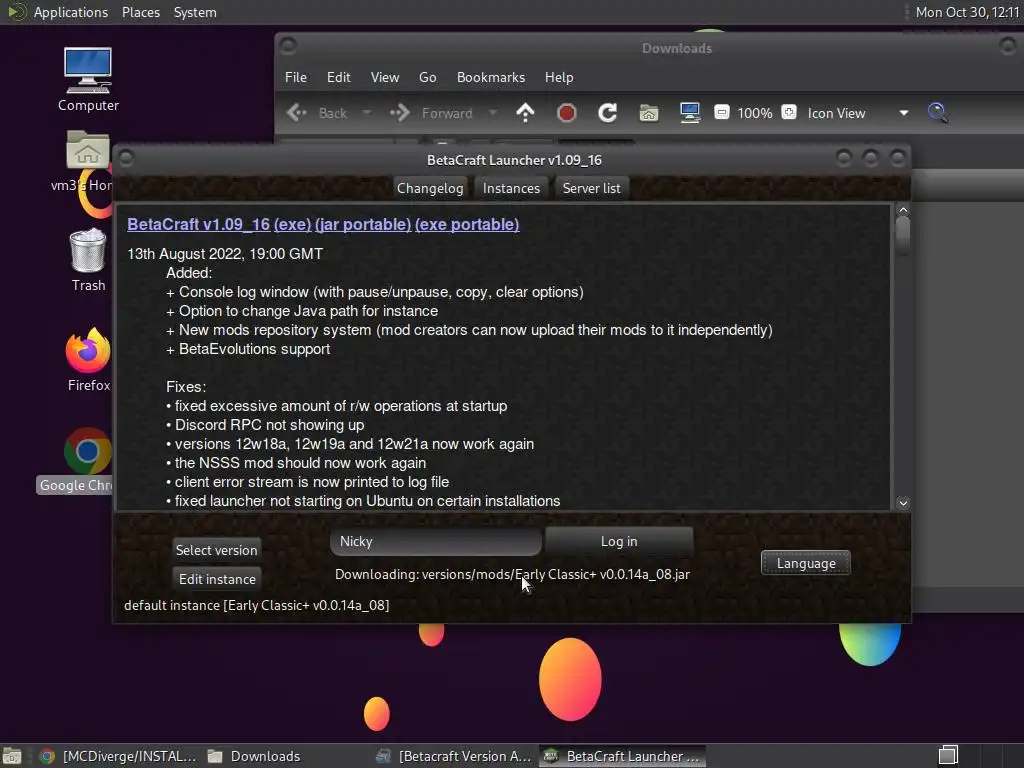Click Forward arrow in Downloads window
Viewport: 1024px width, 768px height.
pyautogui.click(x=431, y=113)
